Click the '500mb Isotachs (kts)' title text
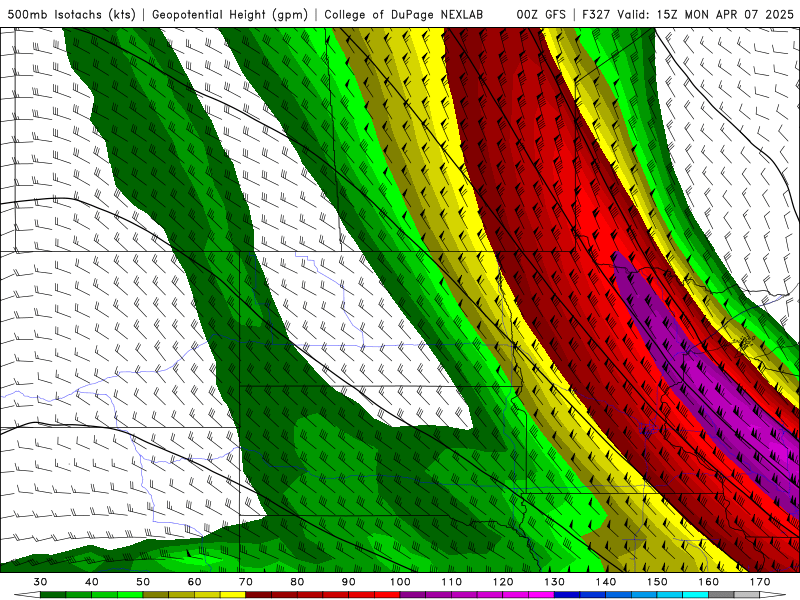 (71, 14)
